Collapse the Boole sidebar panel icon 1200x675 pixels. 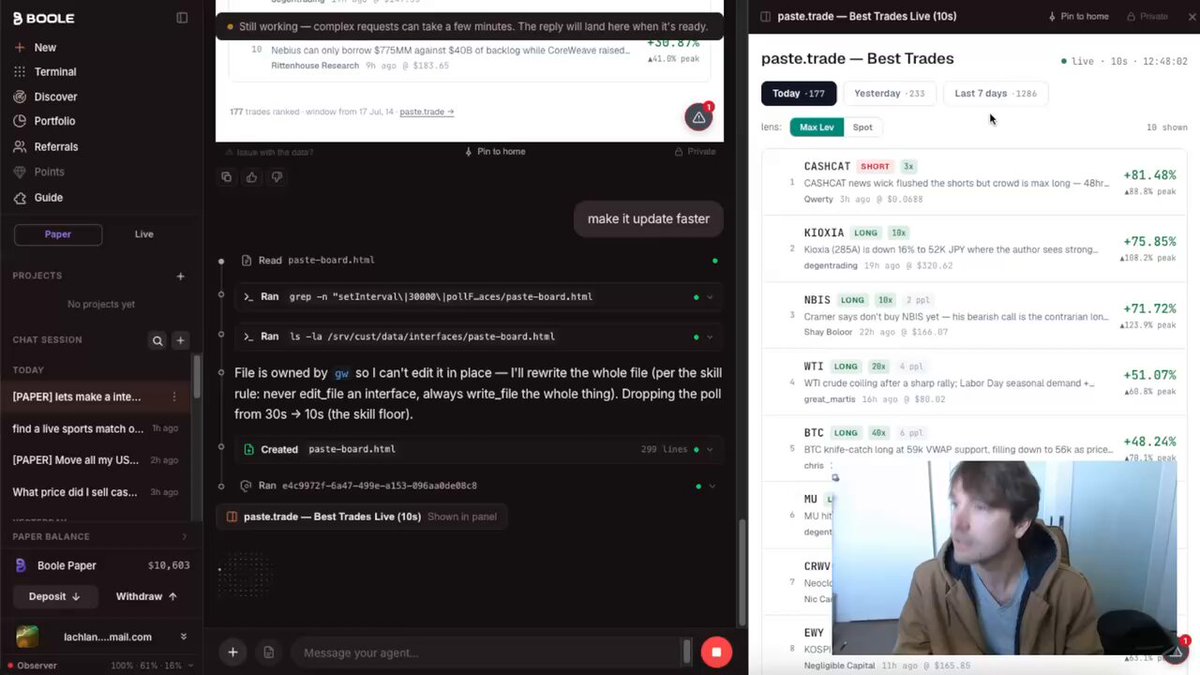click(x=182, y=17)
